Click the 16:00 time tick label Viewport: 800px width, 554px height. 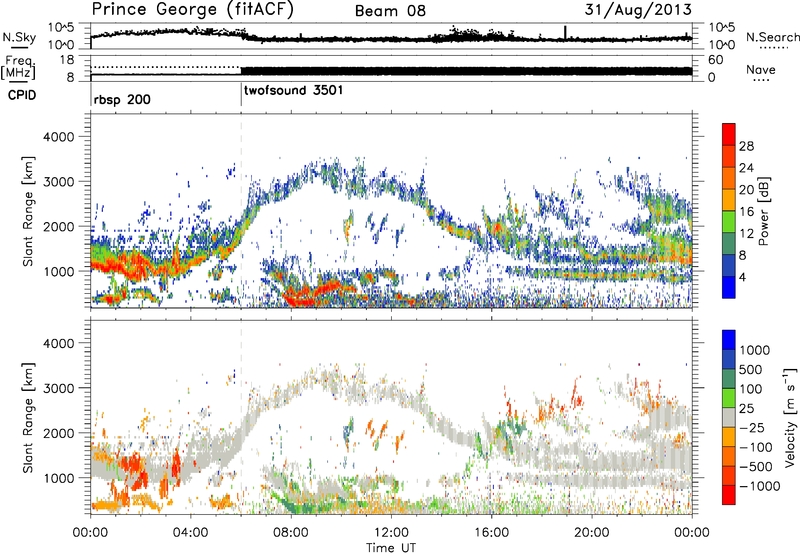point(491,533)
